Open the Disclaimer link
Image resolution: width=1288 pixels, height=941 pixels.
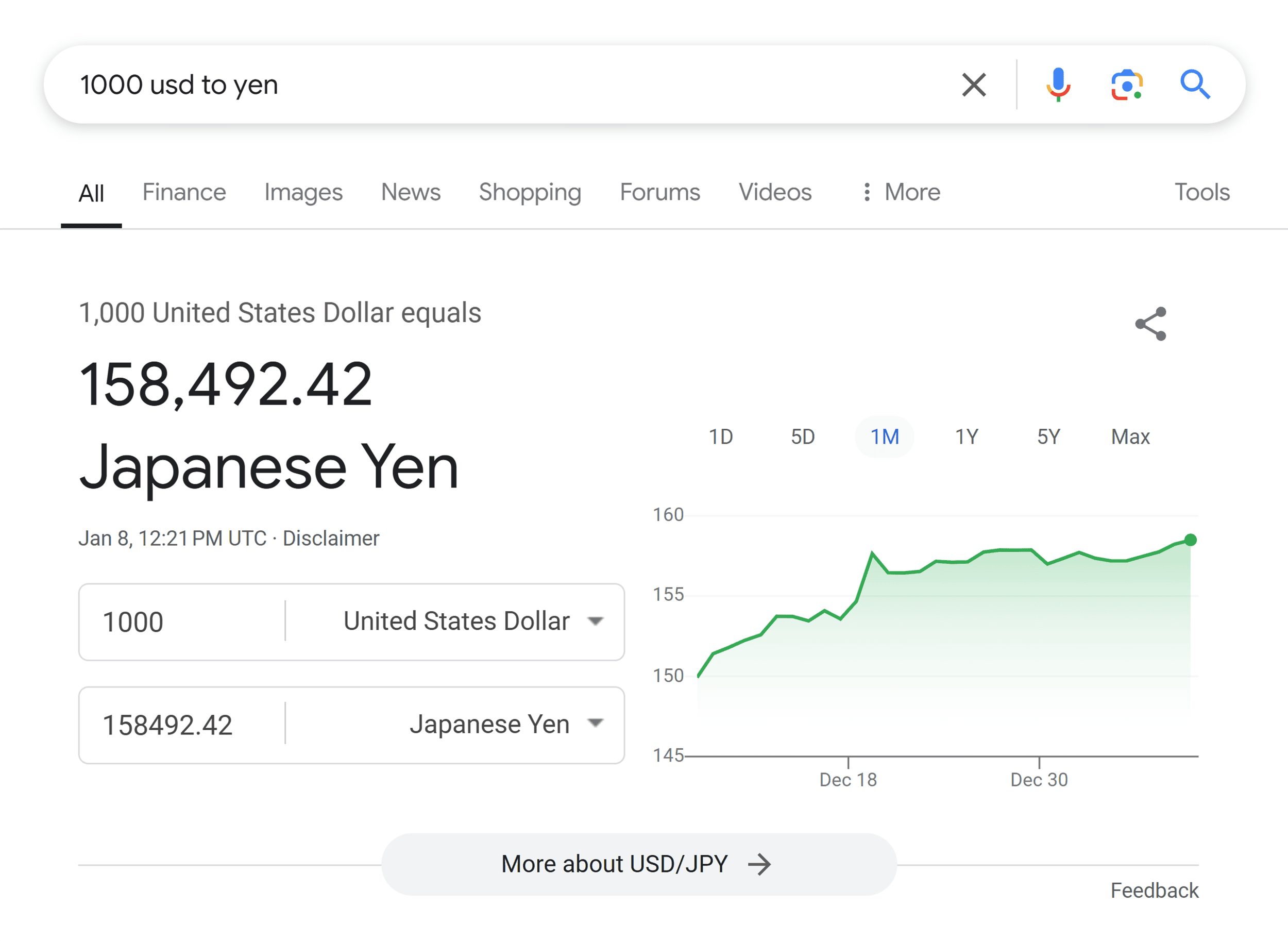click(x=331, y=539)
